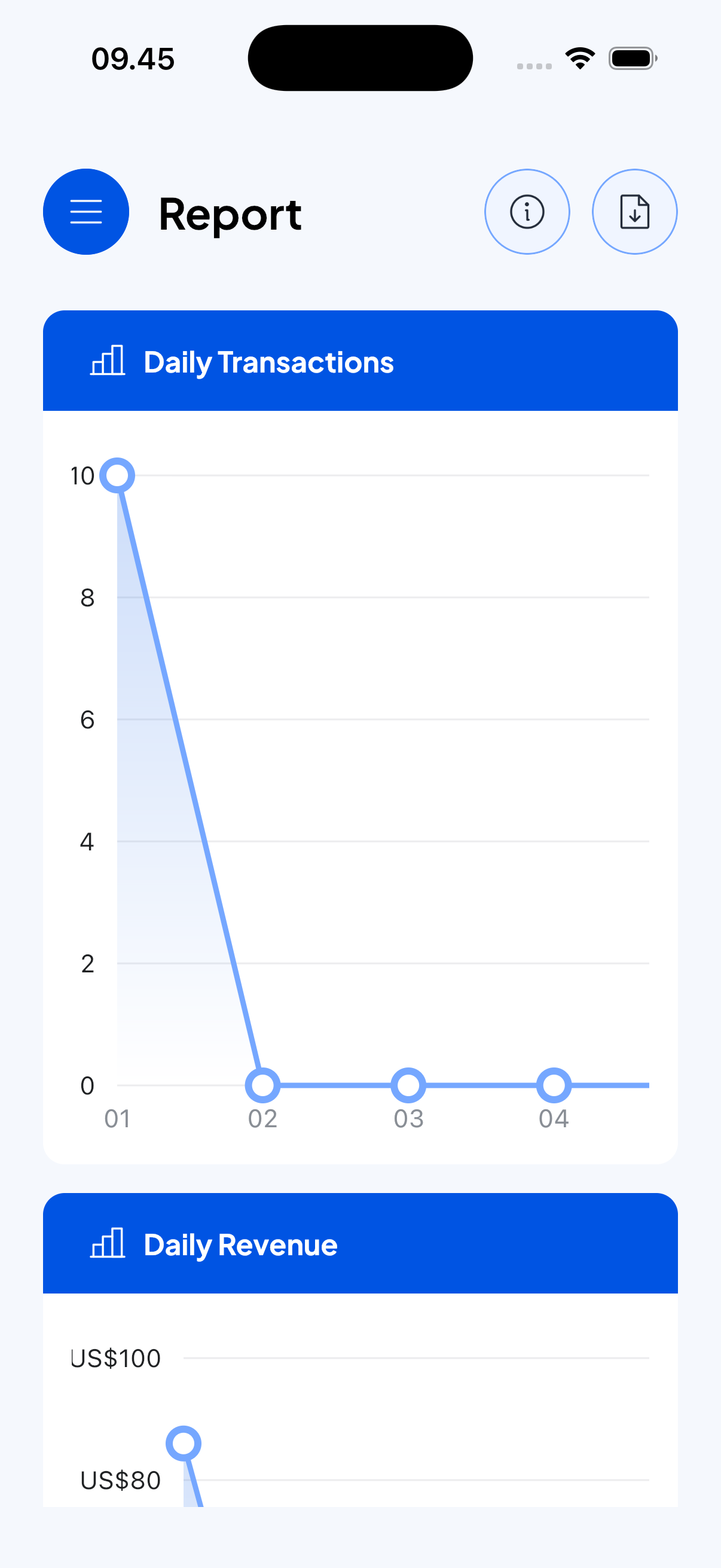721x1568 pixels.
Task: Tap the day 04 data point marker
Action: coord(553,1084)
